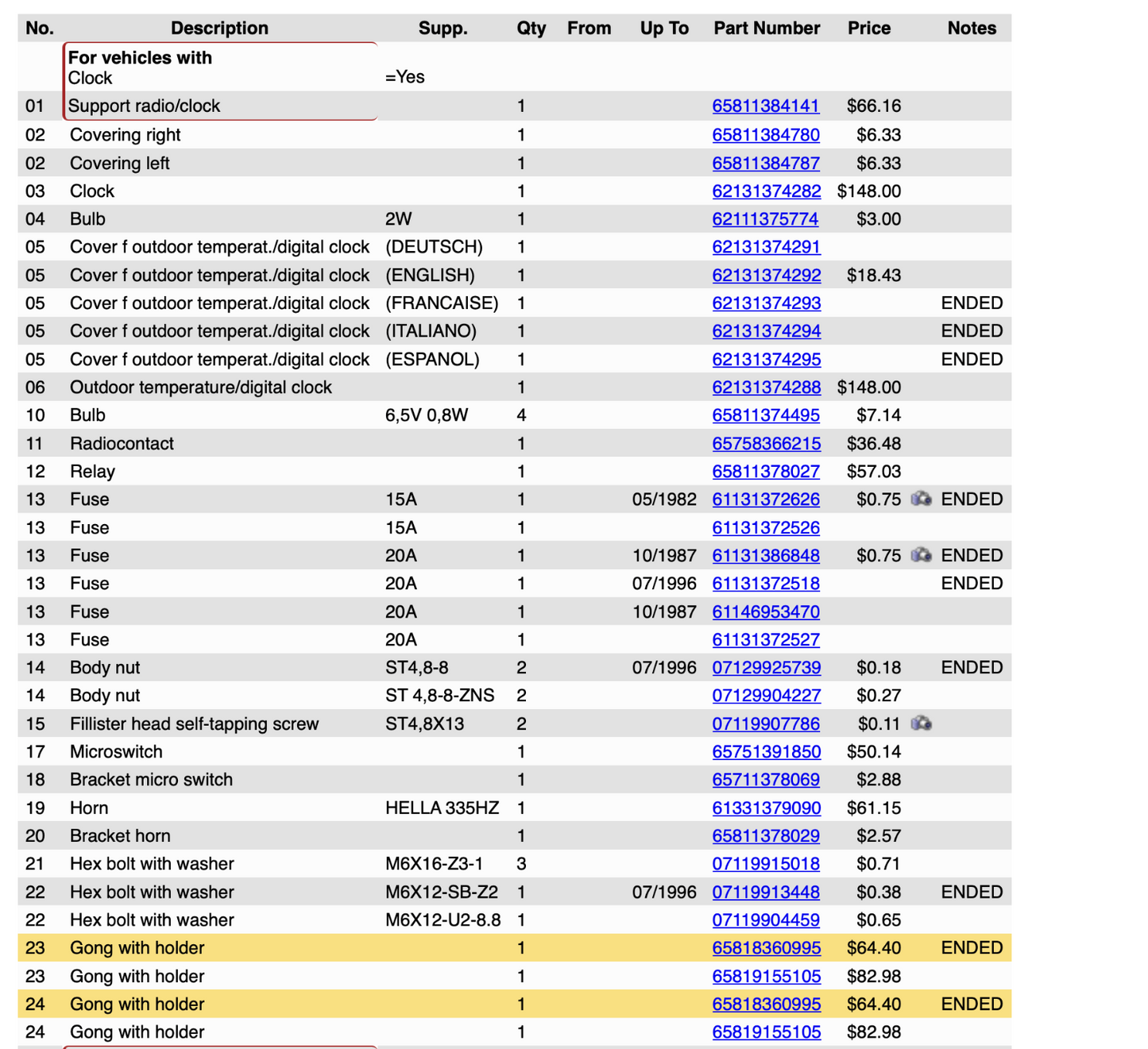Open Relay part link 65811378027
This screenshot has width=1148, height=1049.
[766, 472]
